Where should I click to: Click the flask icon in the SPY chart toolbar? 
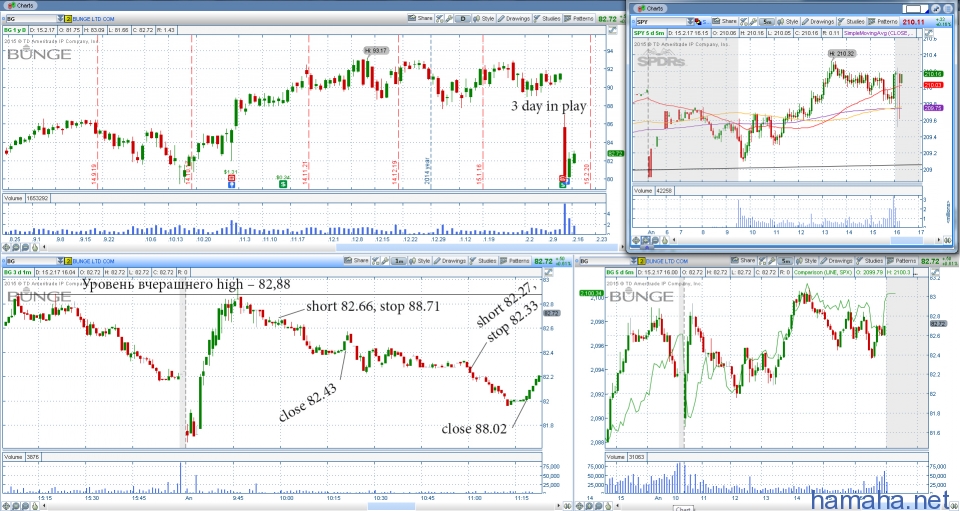[x=743, y=21]
